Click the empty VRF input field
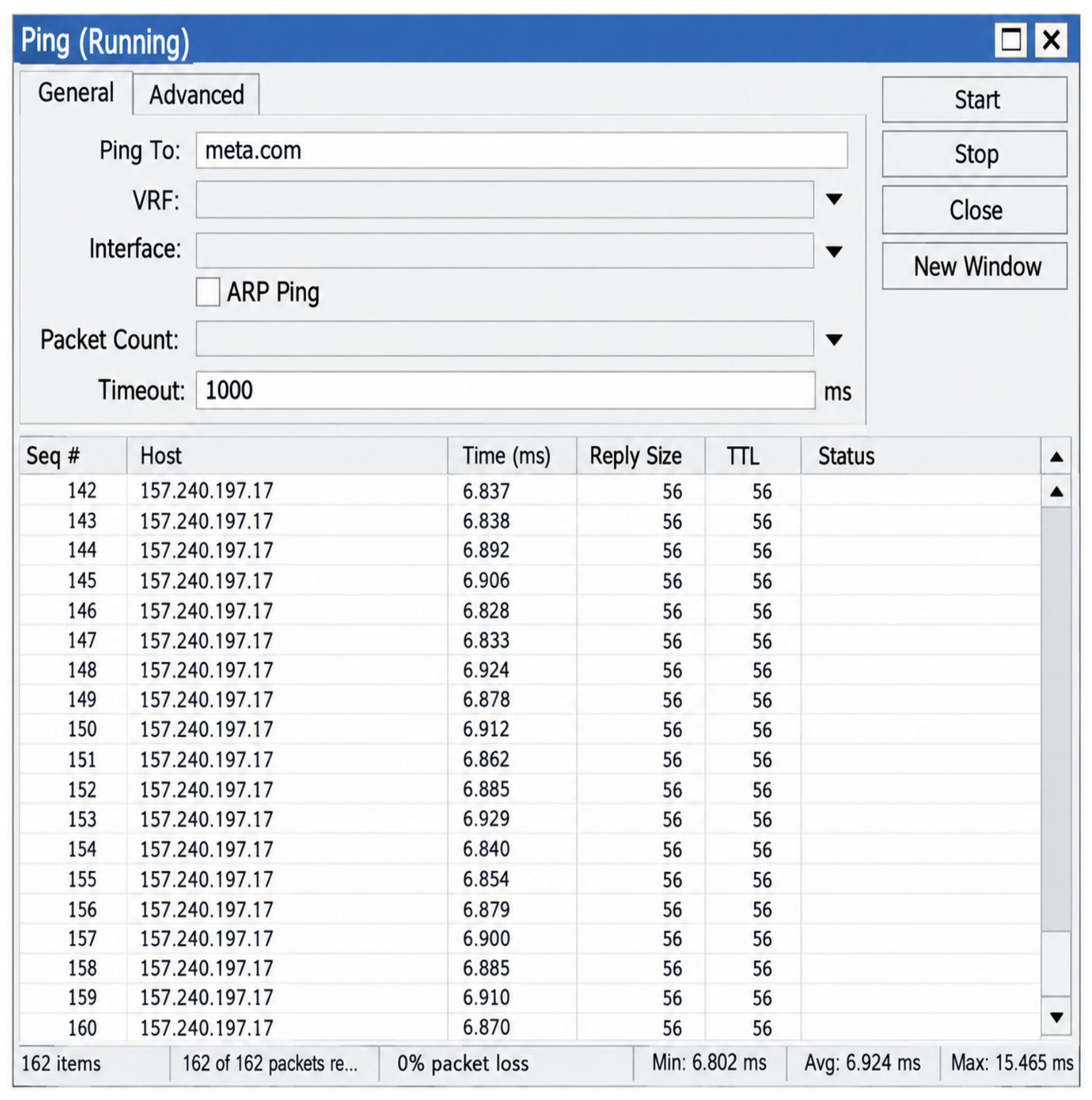Viewport: 1092px width, 1100px height. 505,199
